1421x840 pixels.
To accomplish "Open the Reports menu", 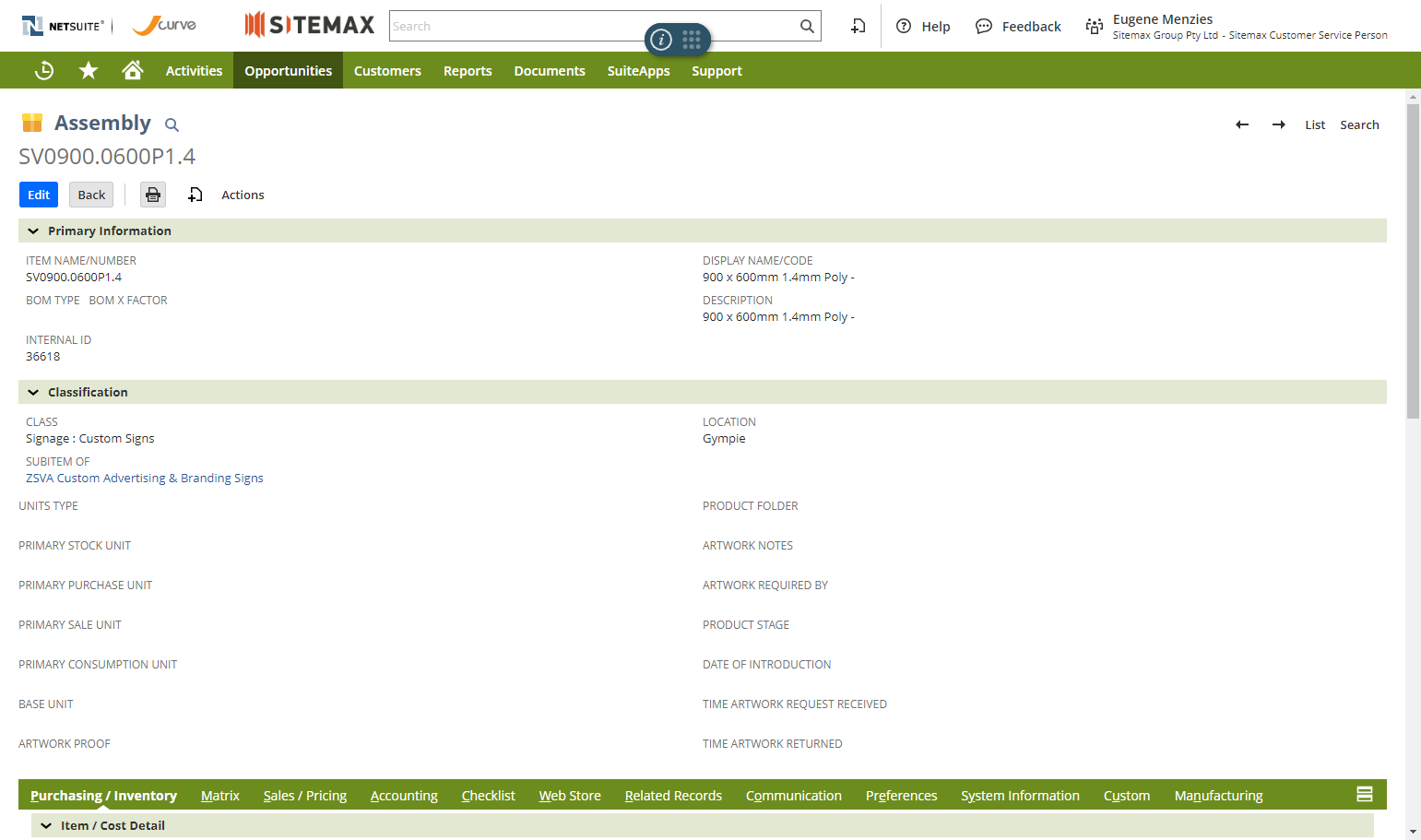I will 468,70.
